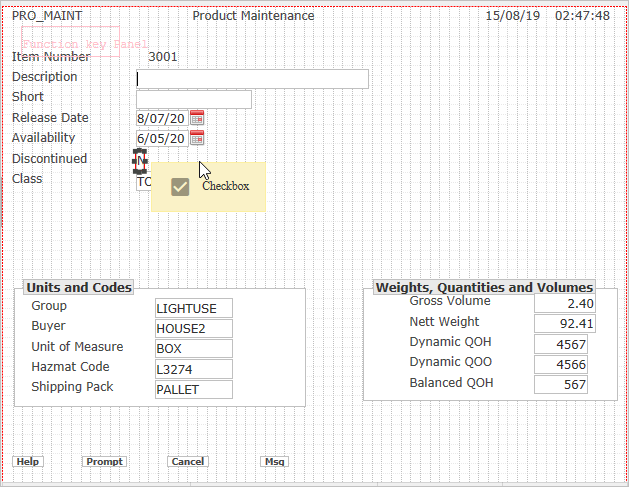629x487 pixels.
Task: Select the Buyer field HOUSE2
Action: pyautogui.click(x=194, y=329)
